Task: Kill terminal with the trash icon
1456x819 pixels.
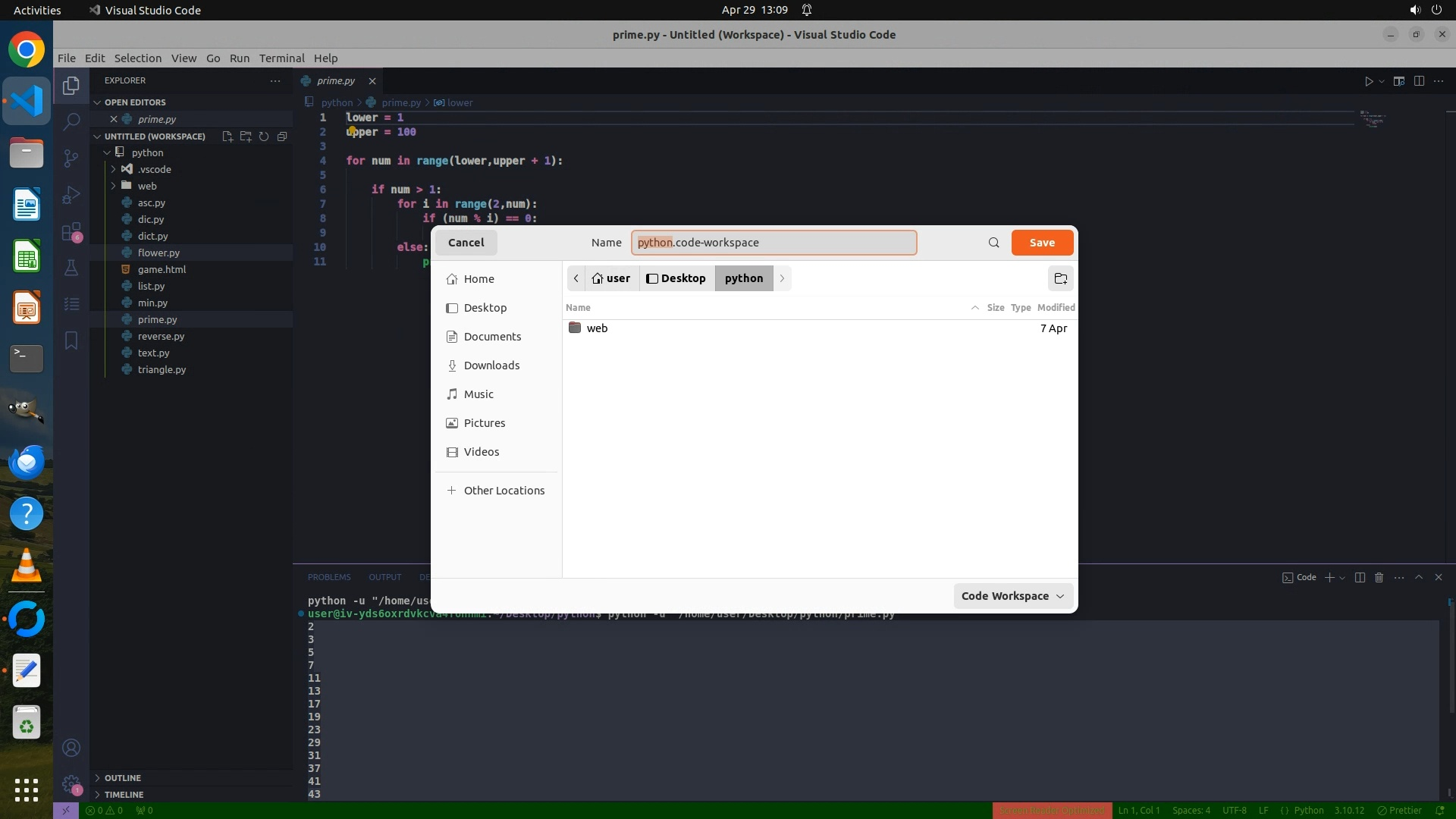Action: [1379, 578]
